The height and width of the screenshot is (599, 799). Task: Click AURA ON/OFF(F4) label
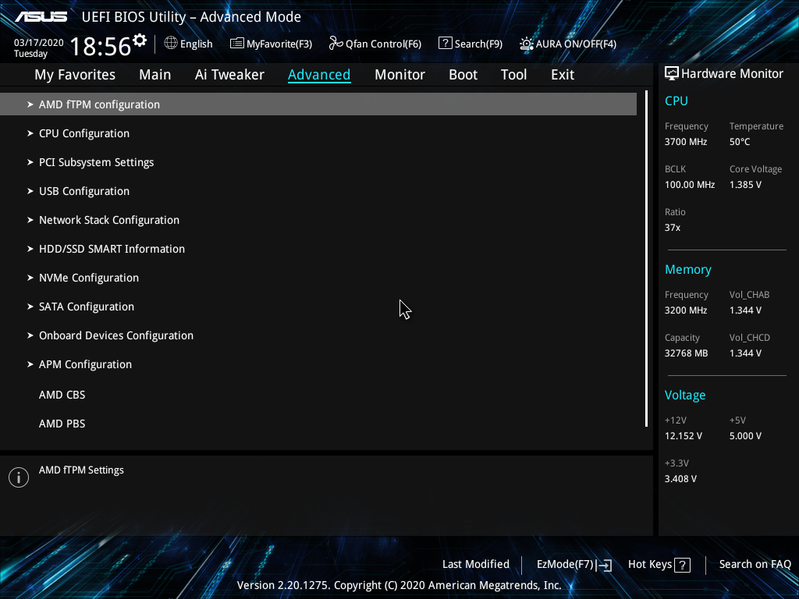point(576,44)
